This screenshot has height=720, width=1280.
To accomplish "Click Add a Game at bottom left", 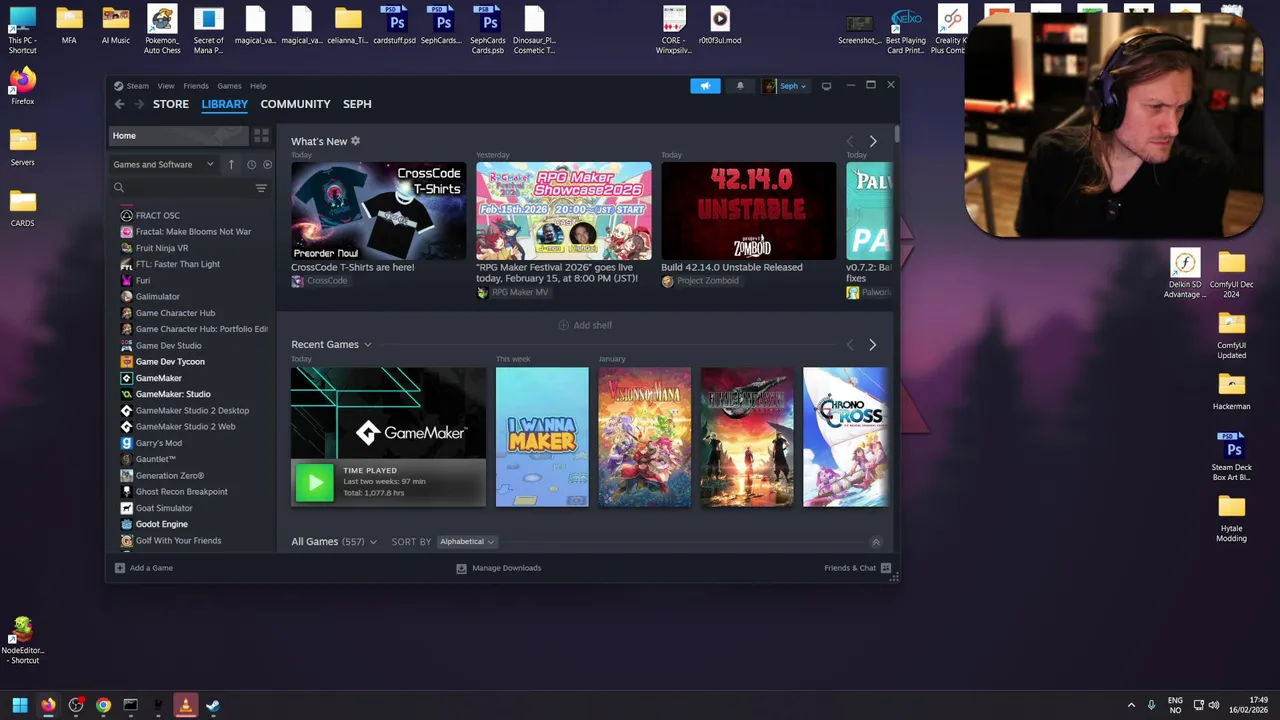I will pos(144,568).
